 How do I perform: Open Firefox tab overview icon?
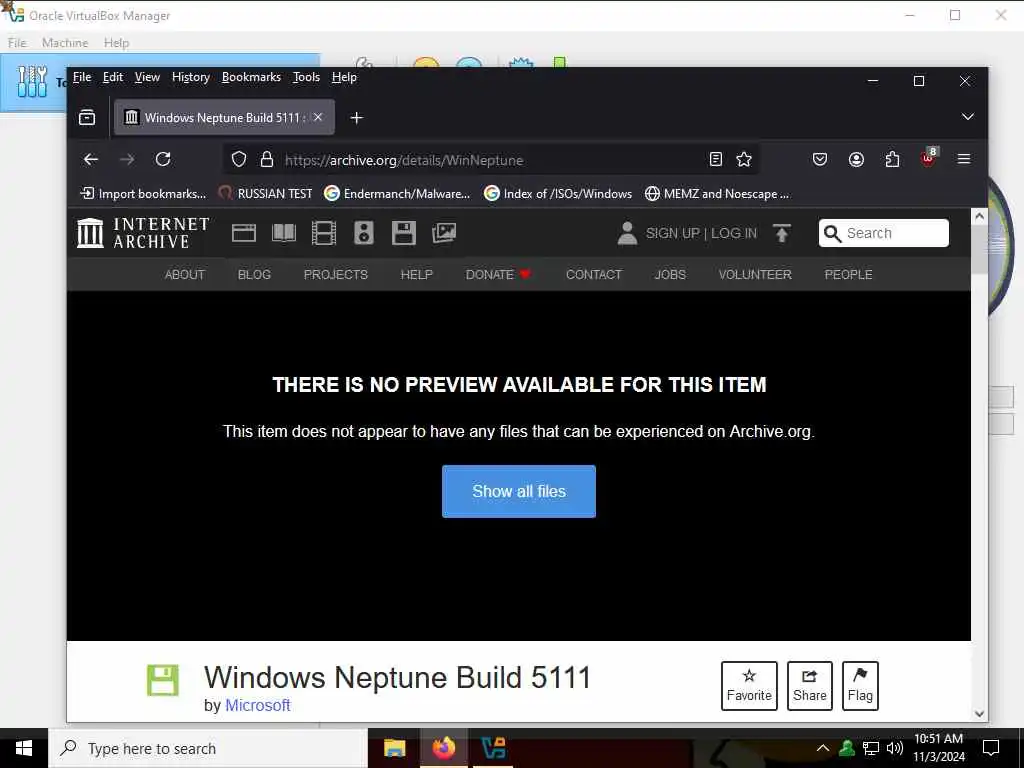87,118
